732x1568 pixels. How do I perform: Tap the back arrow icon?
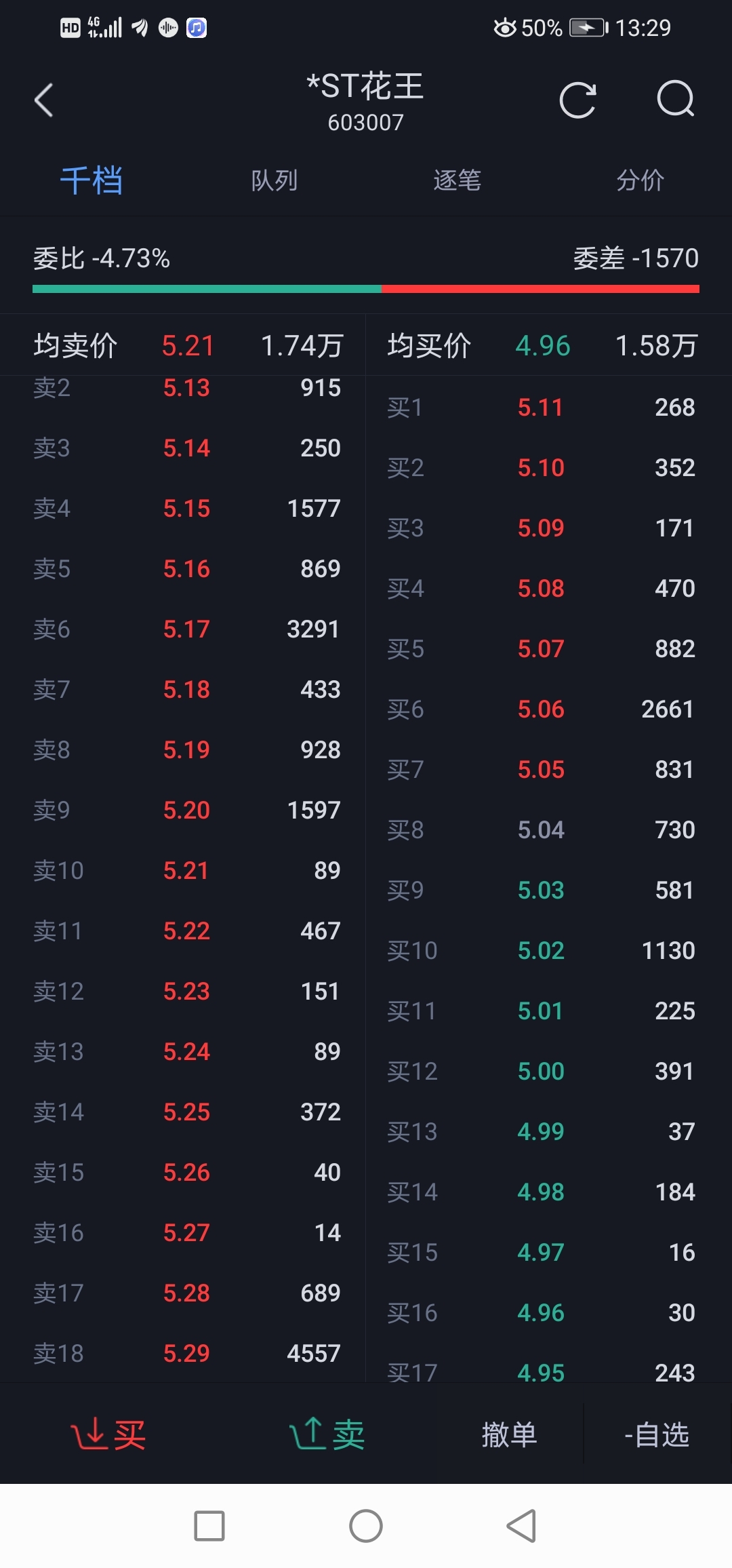44,100
